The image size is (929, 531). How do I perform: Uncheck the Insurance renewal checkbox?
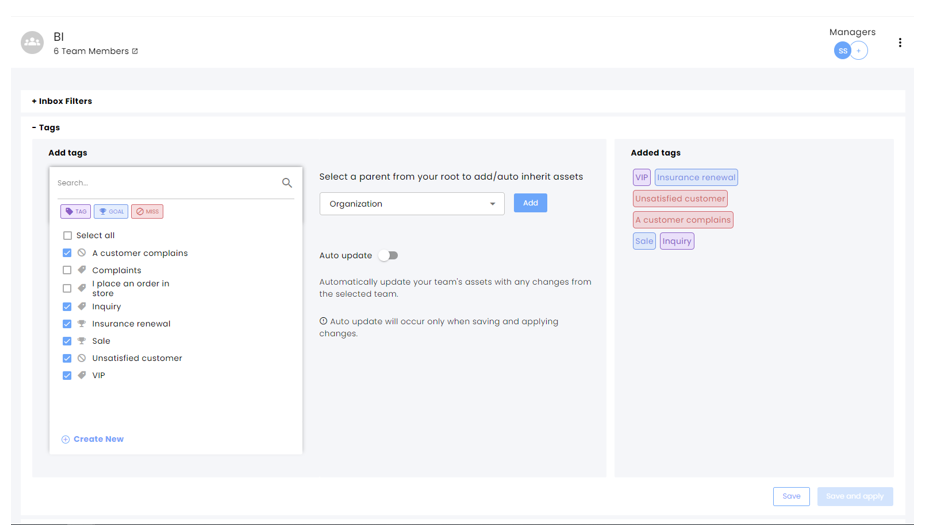point(67,324)
